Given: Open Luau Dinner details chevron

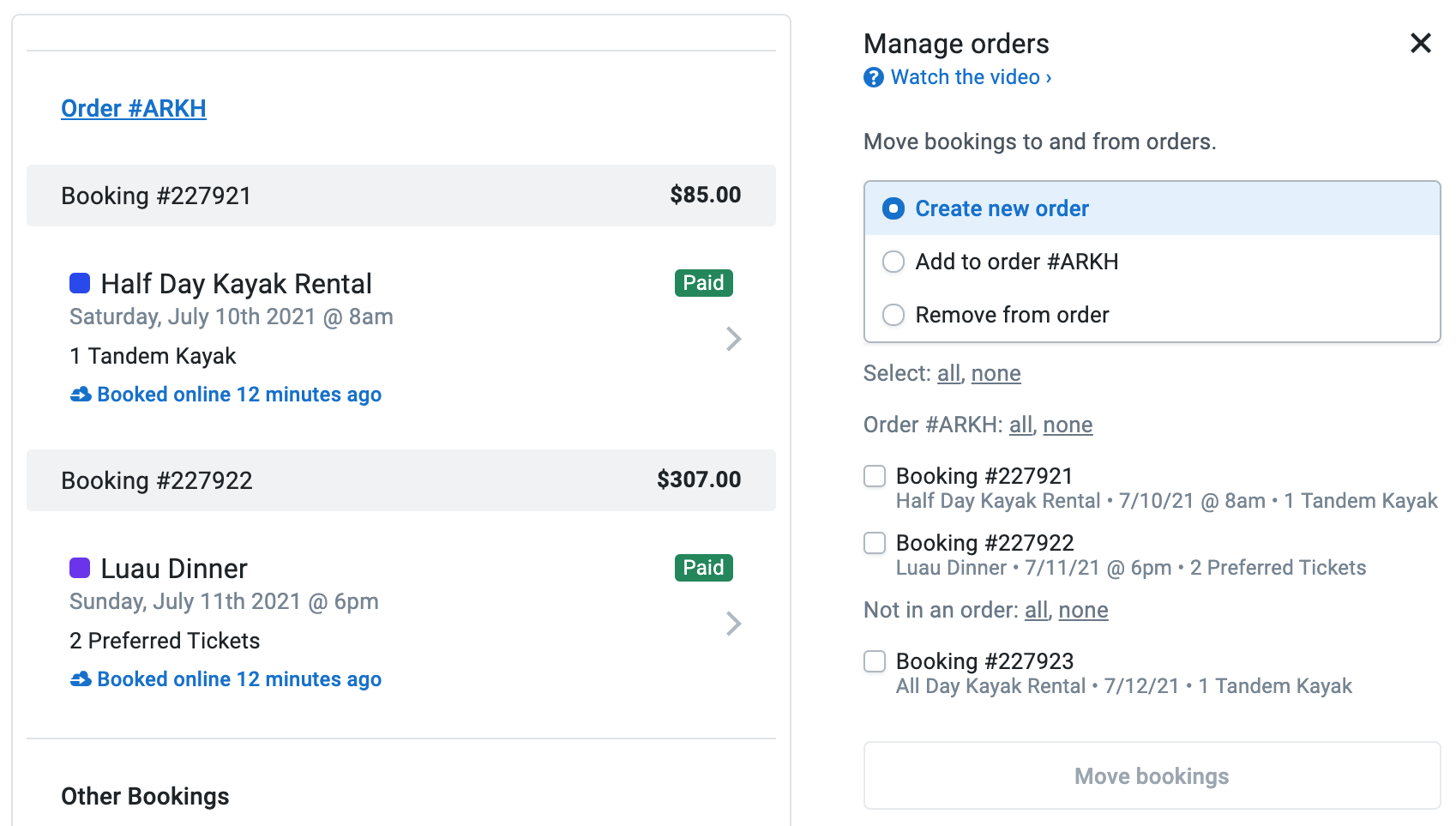Looking at the screenshot, I should (733, 624).
